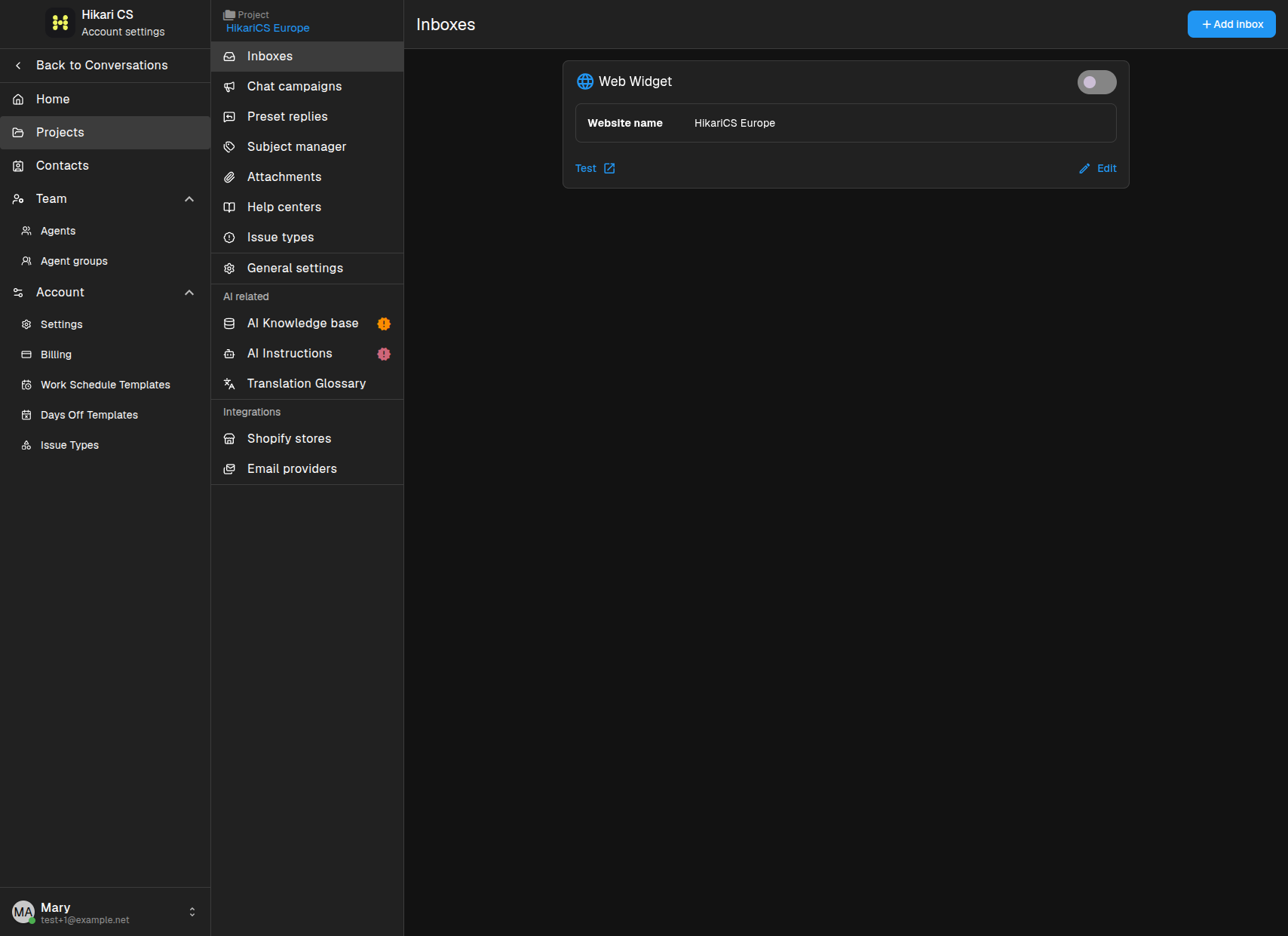
Task: Click the Hikari CS logo icon
Action: [x=60, y=23]
